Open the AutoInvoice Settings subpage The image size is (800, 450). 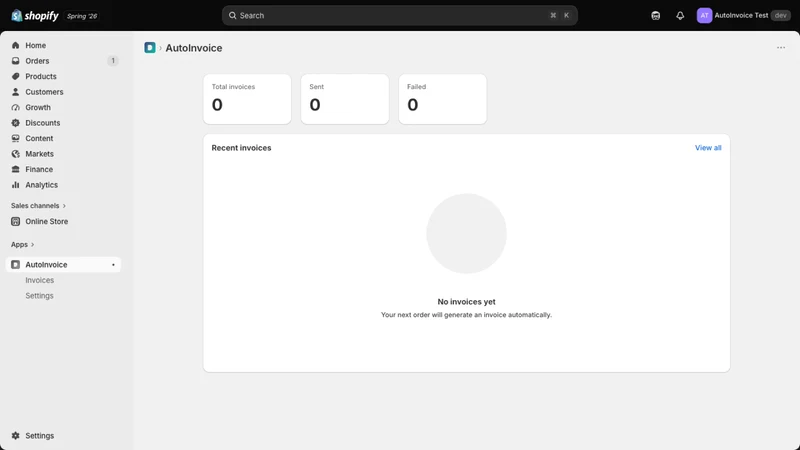pyautogui.click(x=39, y=296)
